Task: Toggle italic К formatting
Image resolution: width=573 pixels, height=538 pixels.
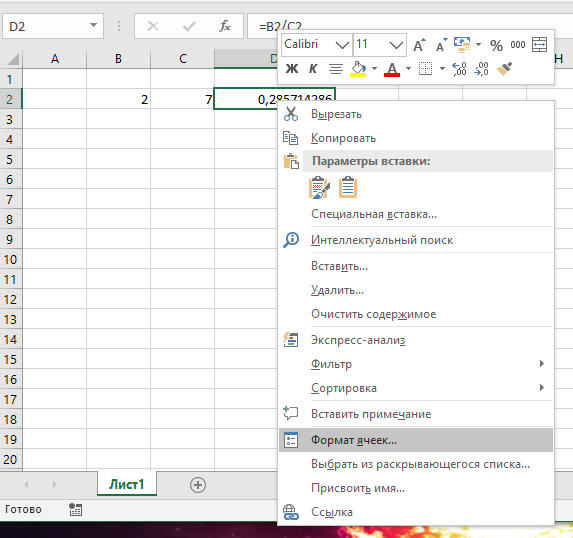Action: click(313, 68)
